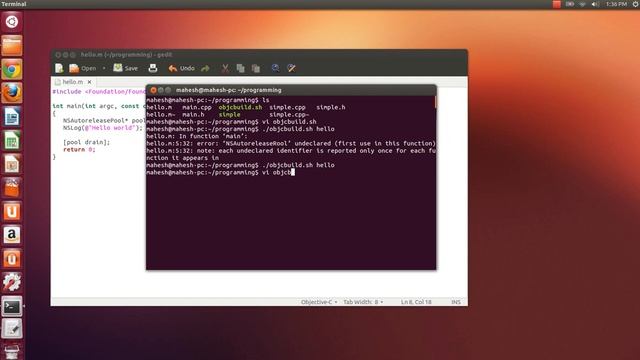Click the terminal title bar mahesh@mahesh-pc
Viewport: 640px width, 360px height.
pos(291,90)
